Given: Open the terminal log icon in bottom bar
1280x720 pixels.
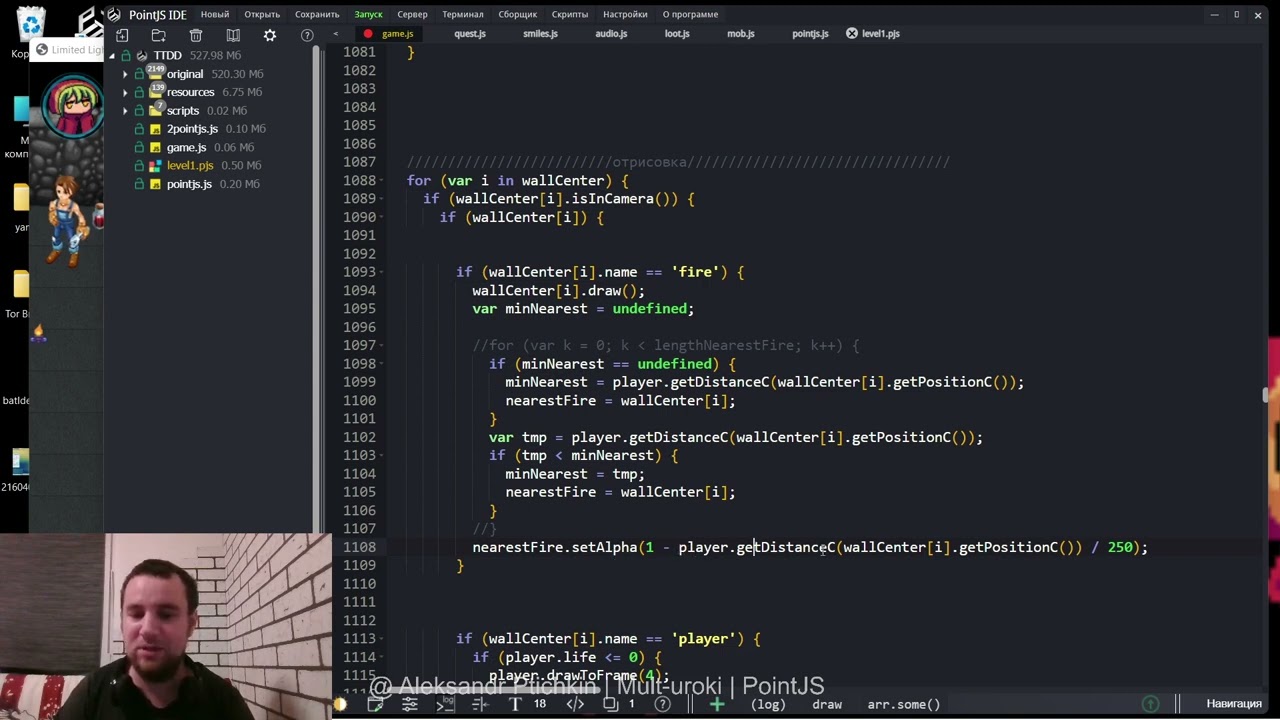Looking at the screenshot, I should [445, 704].
